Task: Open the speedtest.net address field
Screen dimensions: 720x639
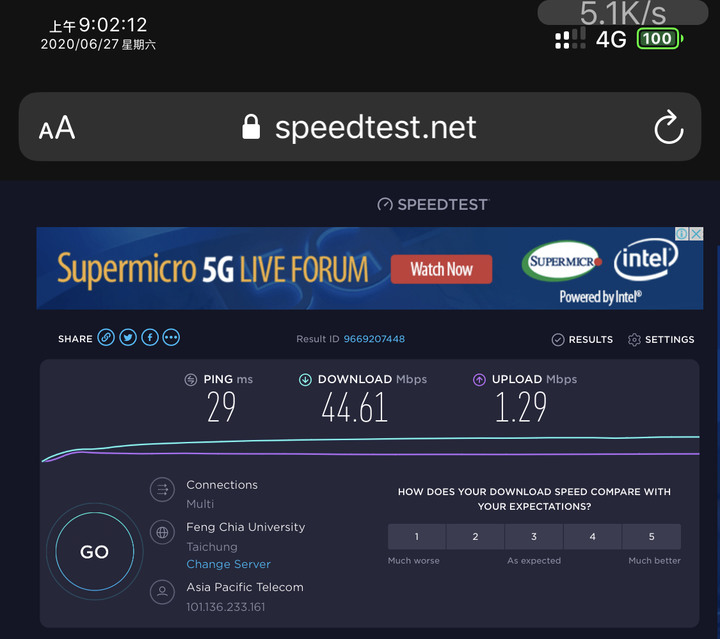Action: pos(360,127)
